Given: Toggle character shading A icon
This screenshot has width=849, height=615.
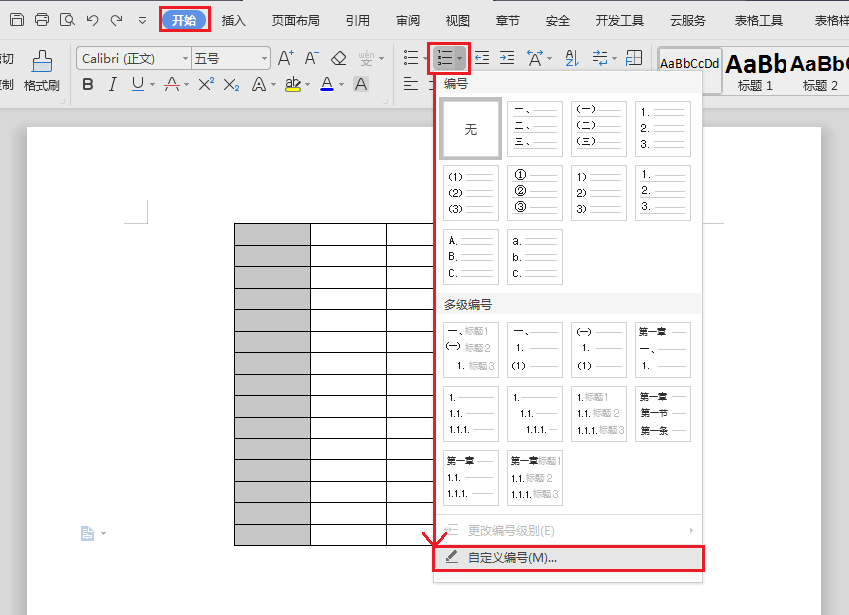Looking at the screenshot, I should click(361, 84).
